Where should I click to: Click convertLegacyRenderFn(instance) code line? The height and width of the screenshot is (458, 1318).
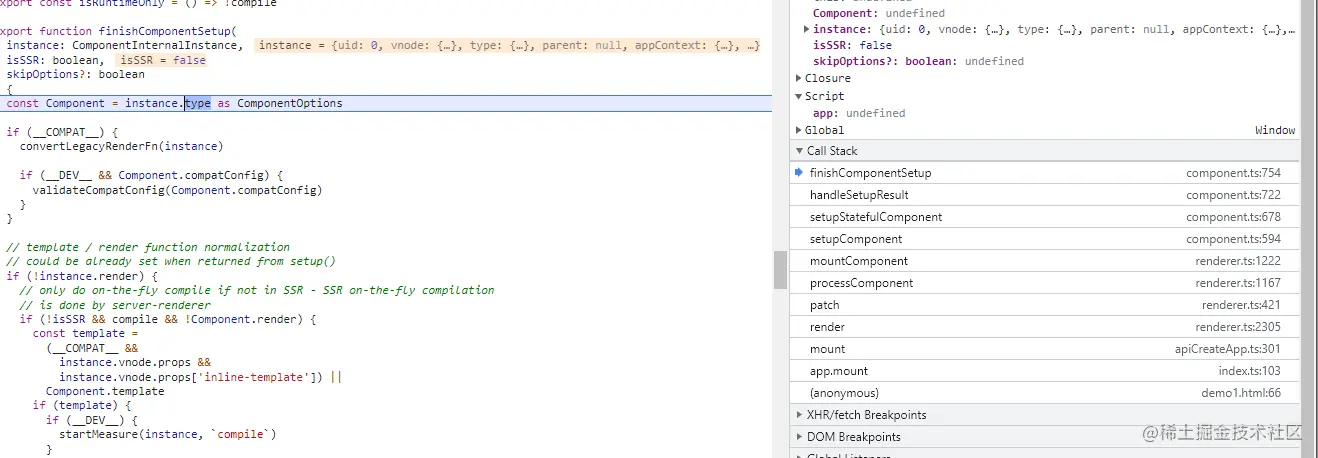(x=121, y=146)
